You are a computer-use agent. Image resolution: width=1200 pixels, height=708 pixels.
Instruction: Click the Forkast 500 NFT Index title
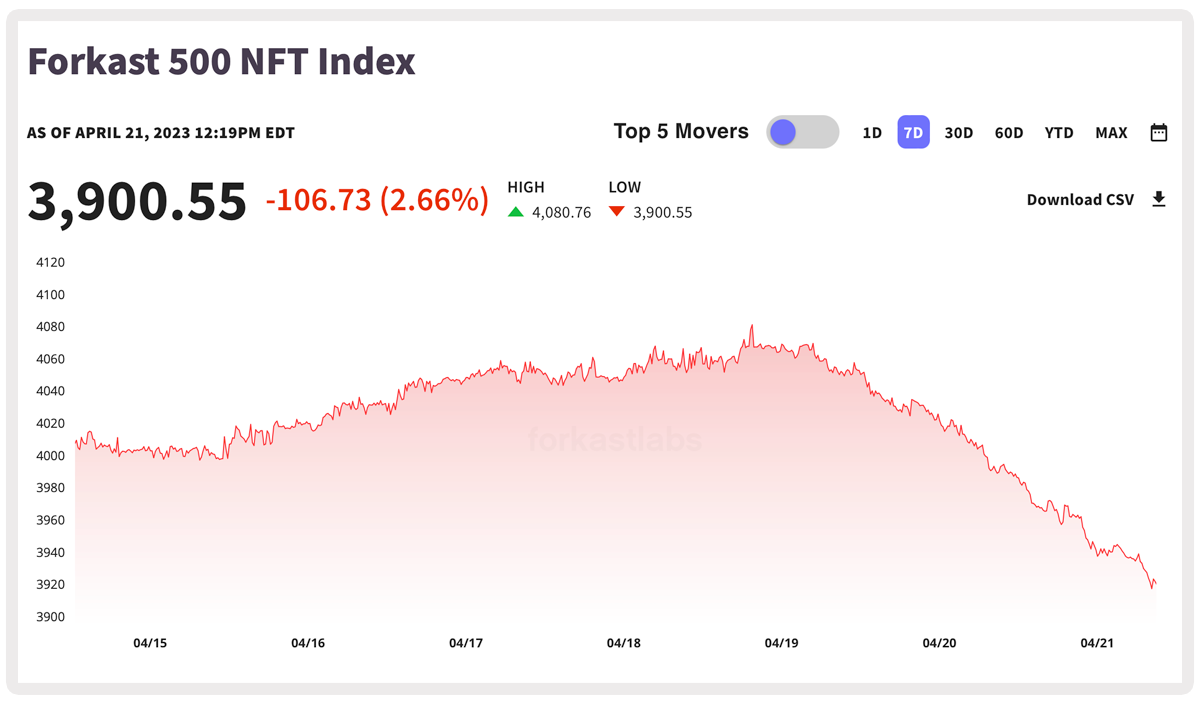point(221,62)
